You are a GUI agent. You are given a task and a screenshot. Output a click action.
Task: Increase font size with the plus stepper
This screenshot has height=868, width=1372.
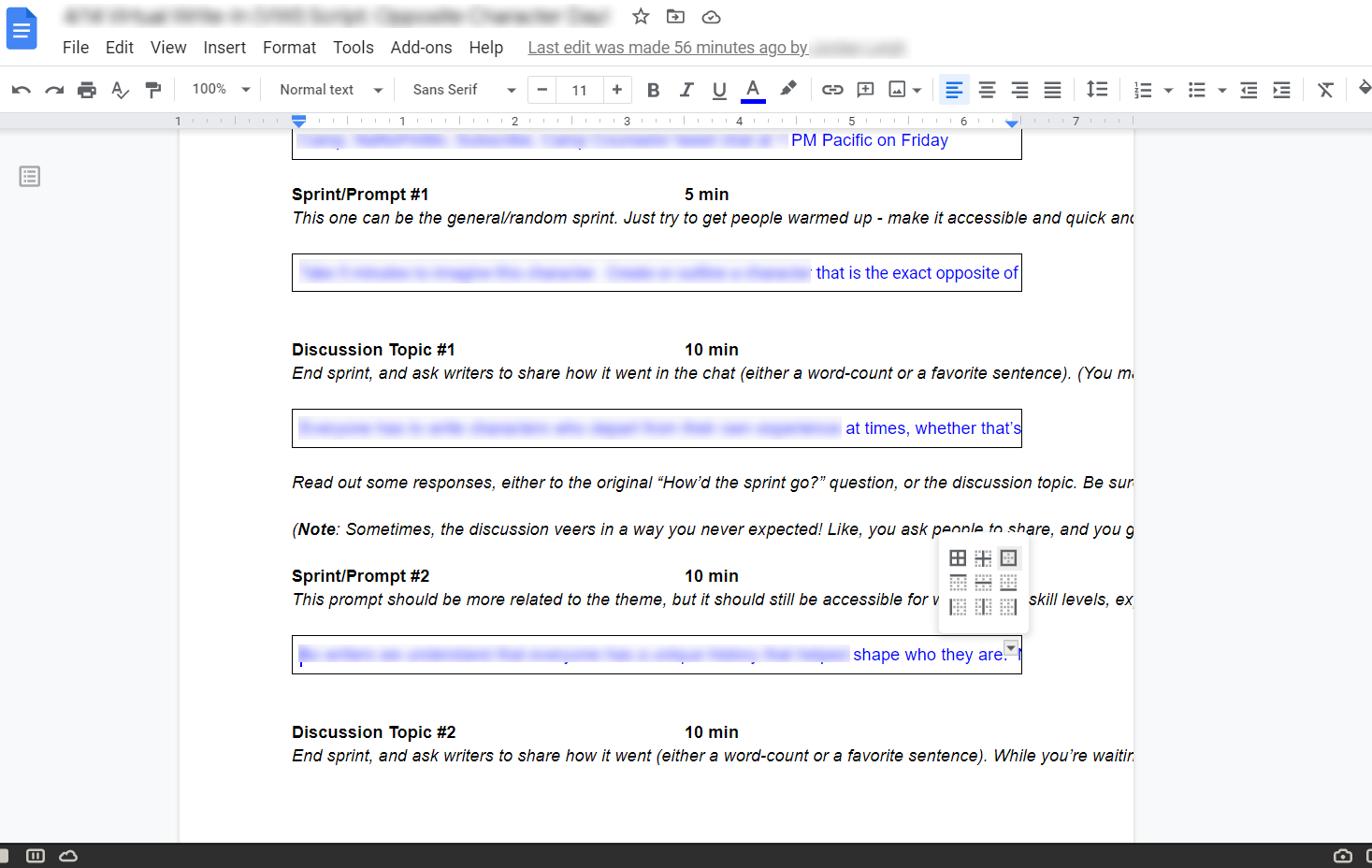pos(617,89)
